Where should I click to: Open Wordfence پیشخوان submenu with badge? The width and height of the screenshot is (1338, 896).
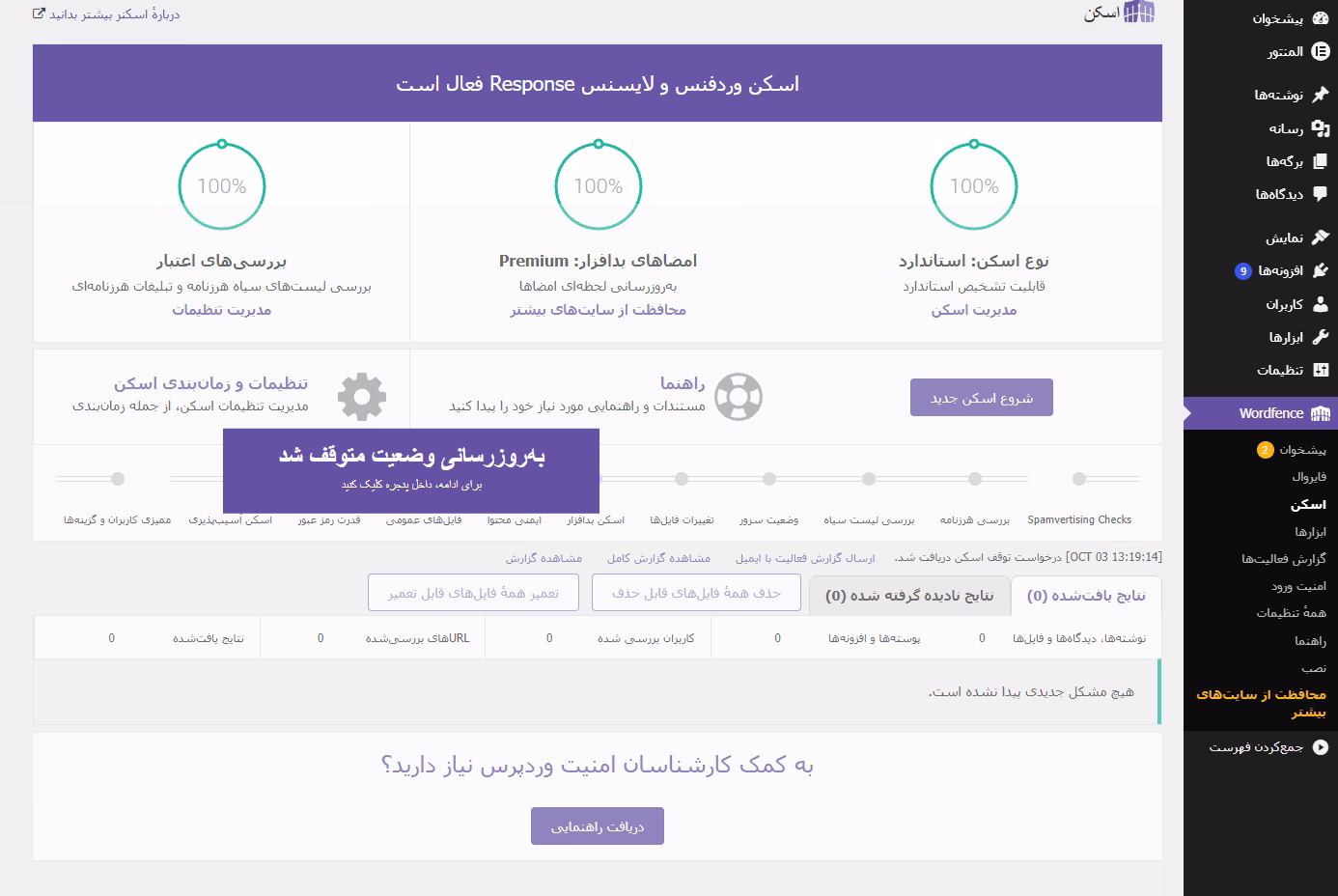pyautogui.click(x=1292, y=450)
